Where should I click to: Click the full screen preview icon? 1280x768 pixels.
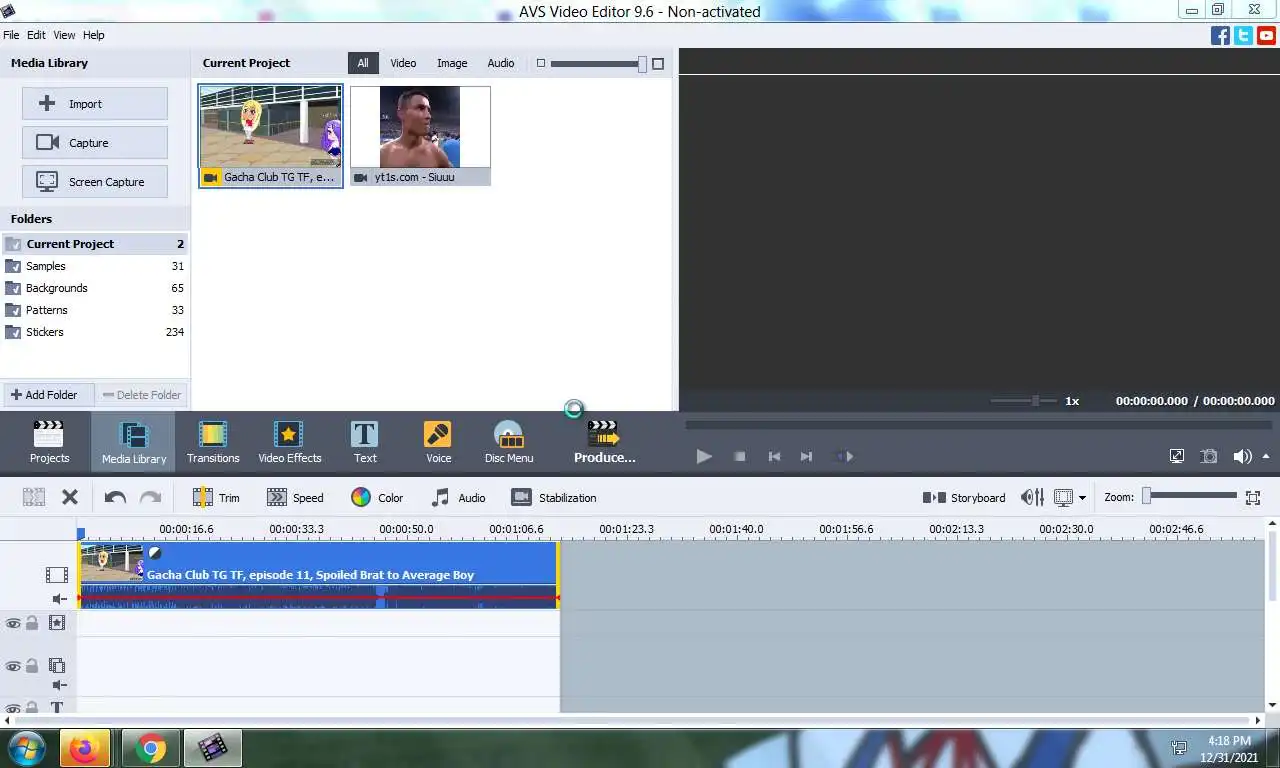(1177, 456)
